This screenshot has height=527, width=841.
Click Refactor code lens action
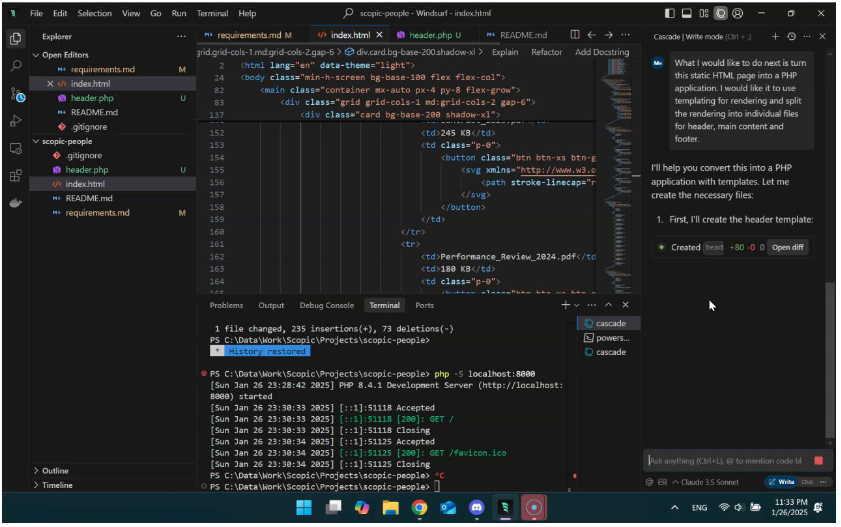547,52
